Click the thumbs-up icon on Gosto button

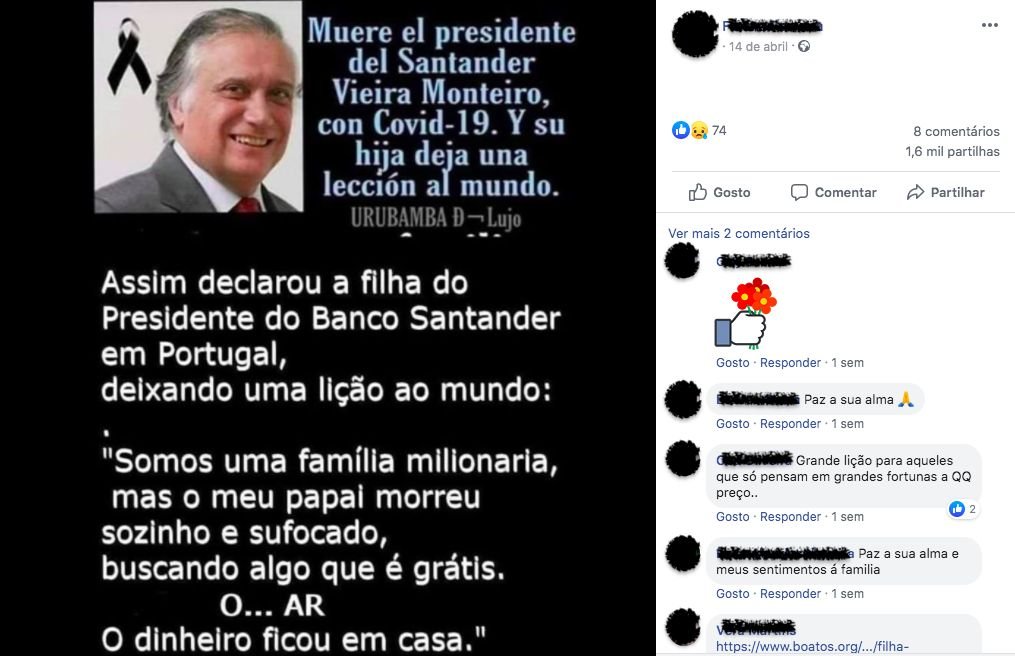[x=697, y=192]
